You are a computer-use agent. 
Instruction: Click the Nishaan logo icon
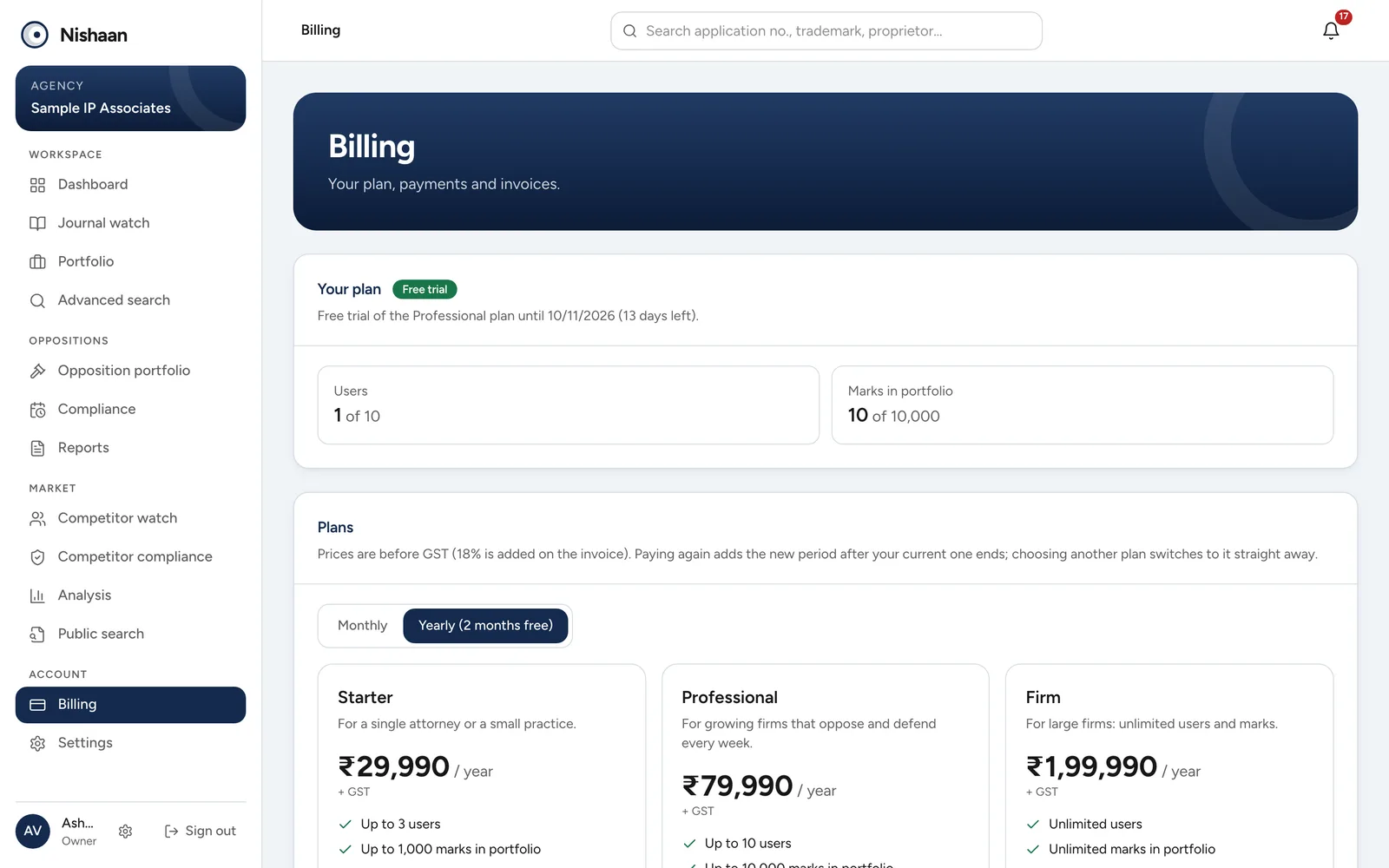click(35, 35)
